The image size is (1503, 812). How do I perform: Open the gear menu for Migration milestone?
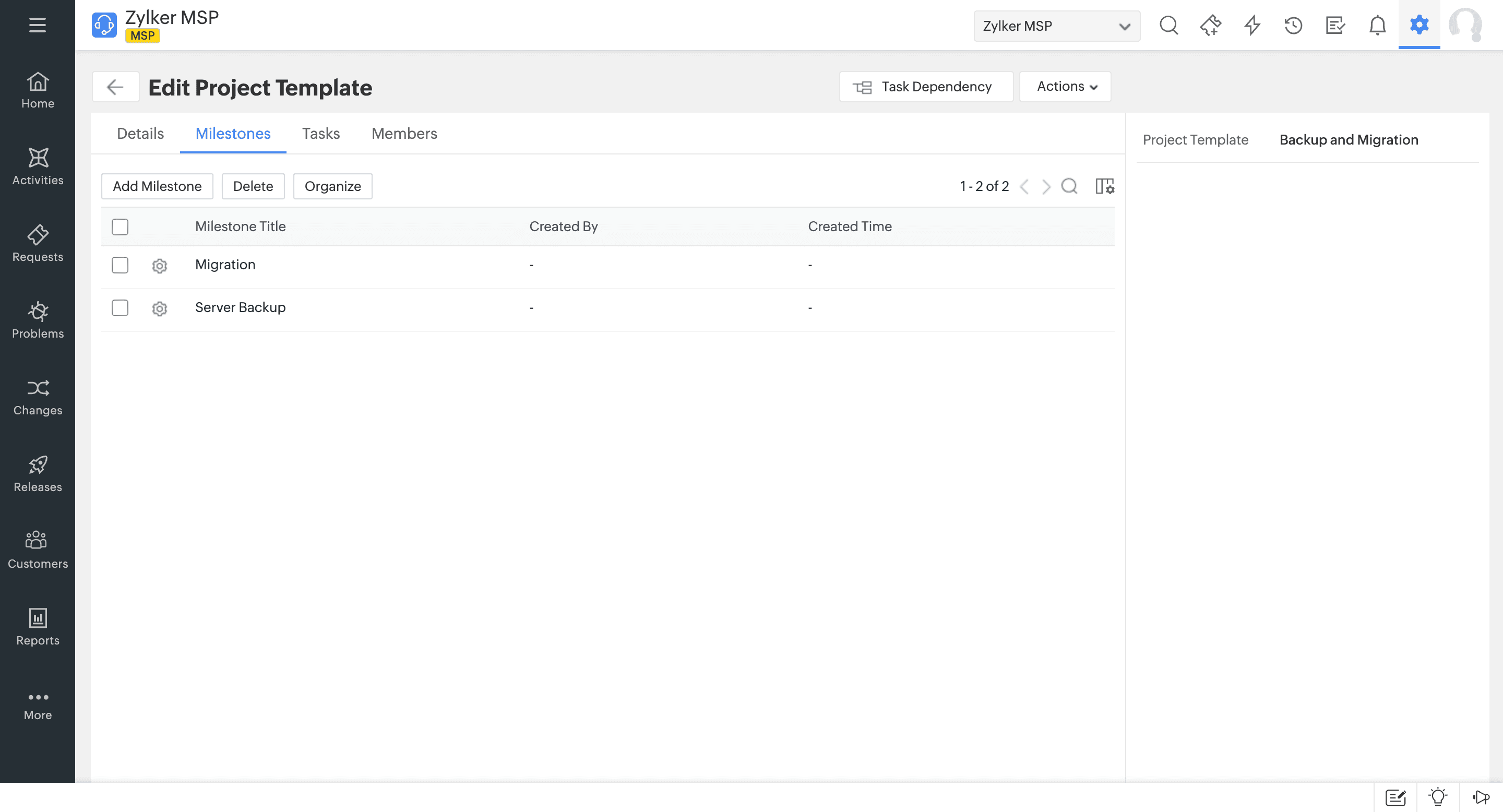pos(159,266)
